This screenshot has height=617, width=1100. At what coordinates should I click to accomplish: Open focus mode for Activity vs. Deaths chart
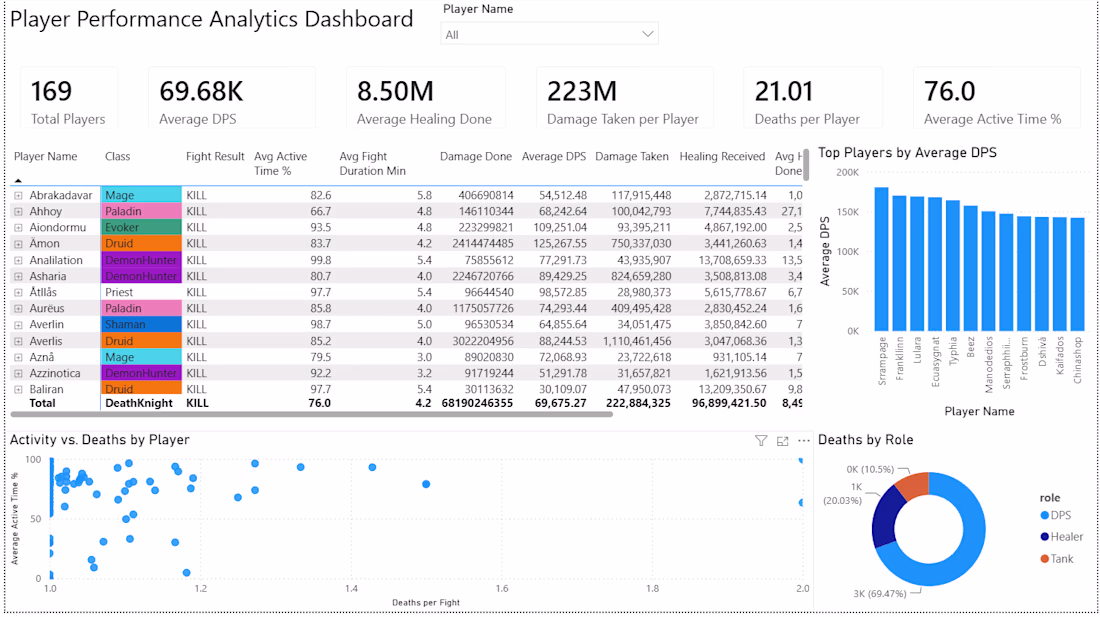pos(783,440)
